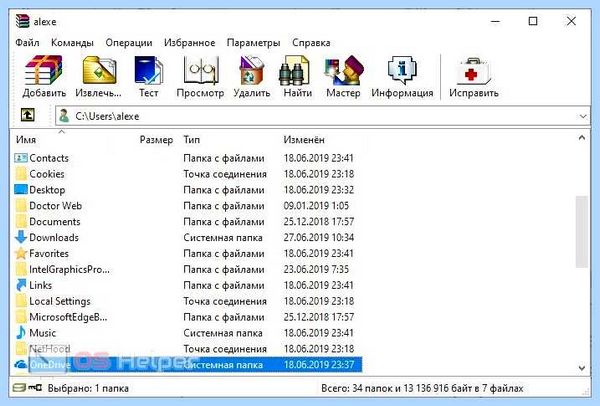
Task: Click Системная папка type in Music row
Action: [x=223, y=333]
